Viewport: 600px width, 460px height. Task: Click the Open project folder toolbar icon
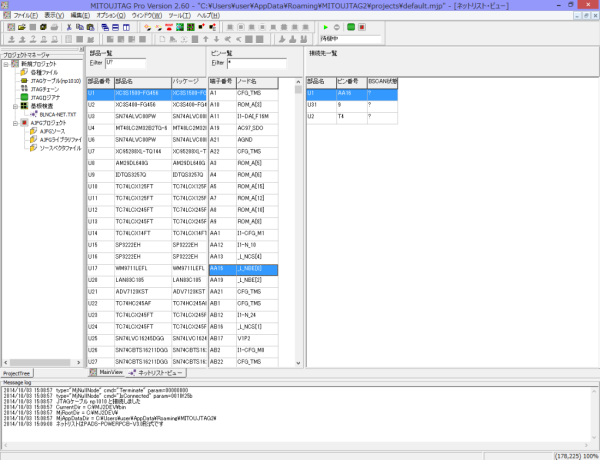point(21,27)
